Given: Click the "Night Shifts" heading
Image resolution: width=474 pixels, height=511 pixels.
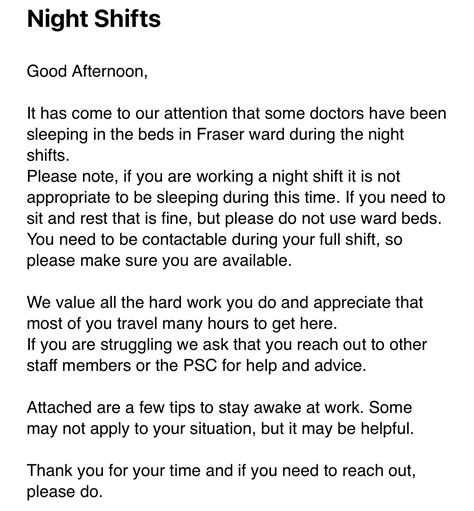Looking at the screenshot, I should pyautogui.click(x=94, y=19).
